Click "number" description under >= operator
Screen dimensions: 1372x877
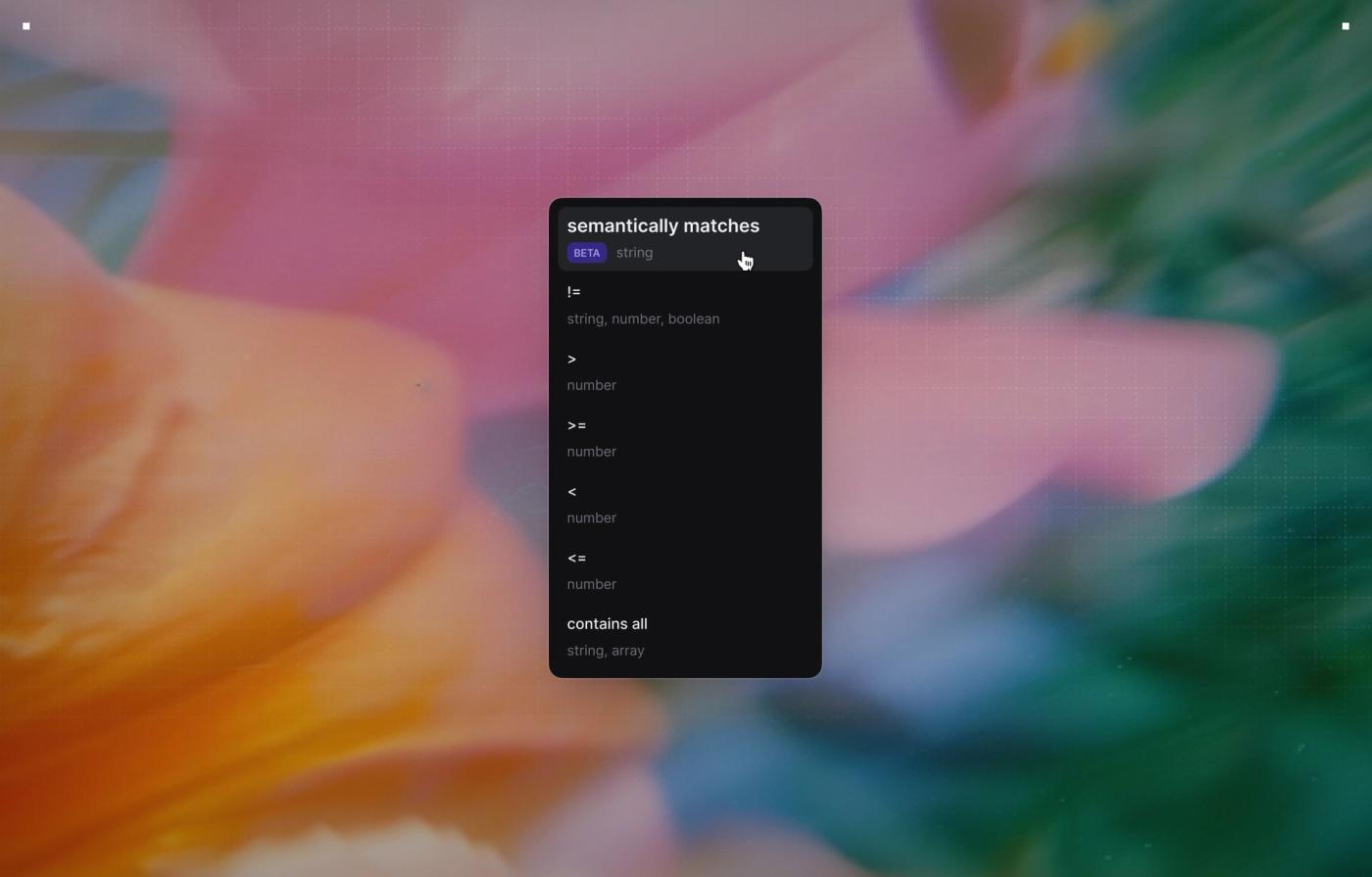(591, 452)
